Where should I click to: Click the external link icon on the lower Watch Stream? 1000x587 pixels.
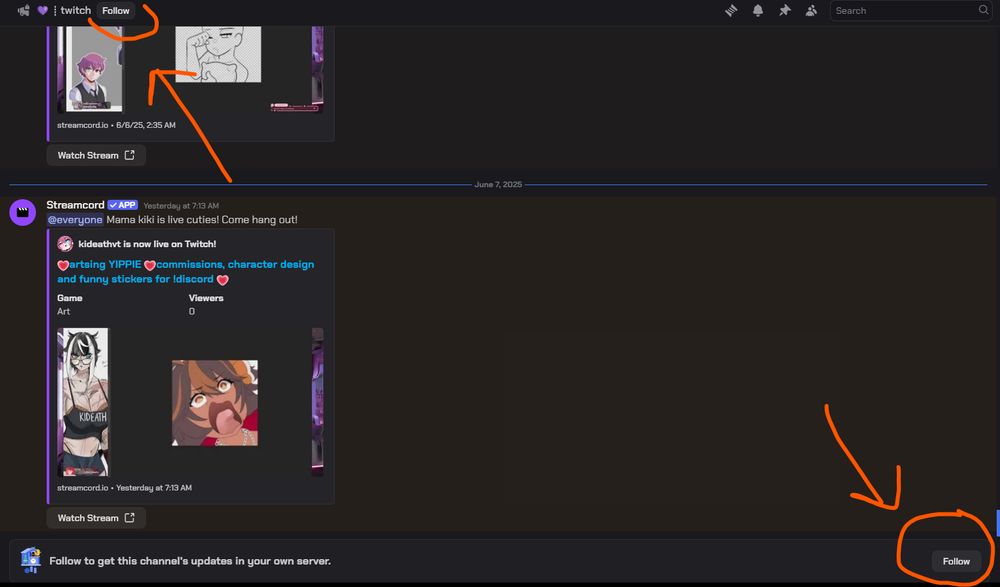pos(129,517)
